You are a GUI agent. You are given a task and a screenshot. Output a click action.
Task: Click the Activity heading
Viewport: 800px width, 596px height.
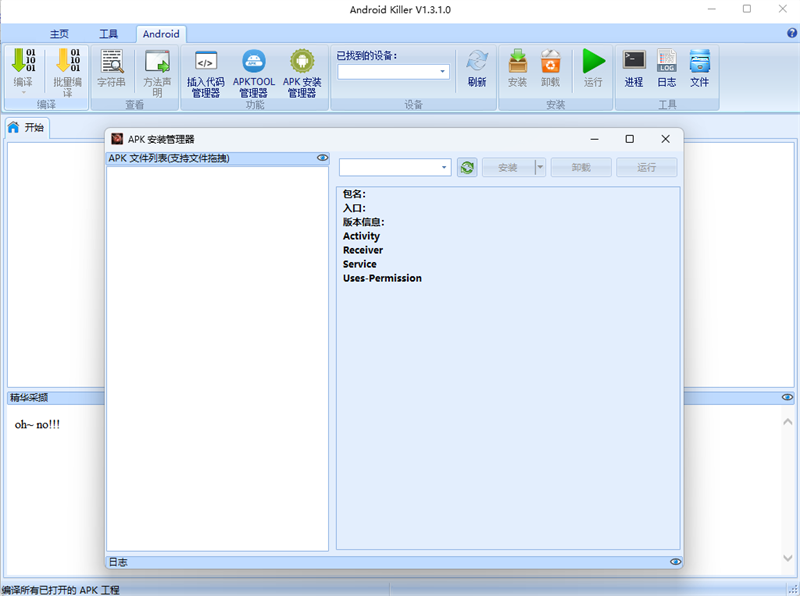click(x=361, y=236)
